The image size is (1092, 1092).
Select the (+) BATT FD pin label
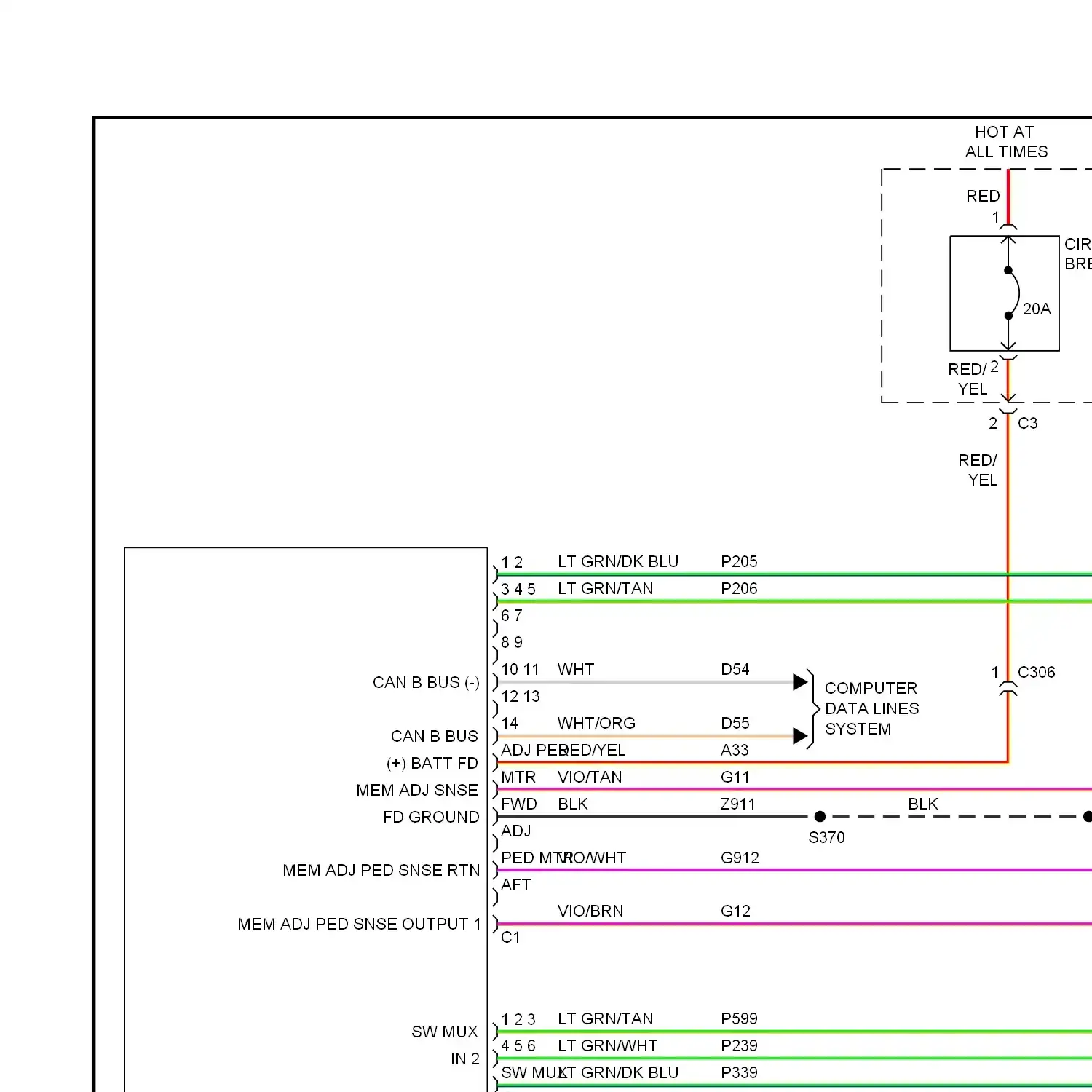point(432,763)
